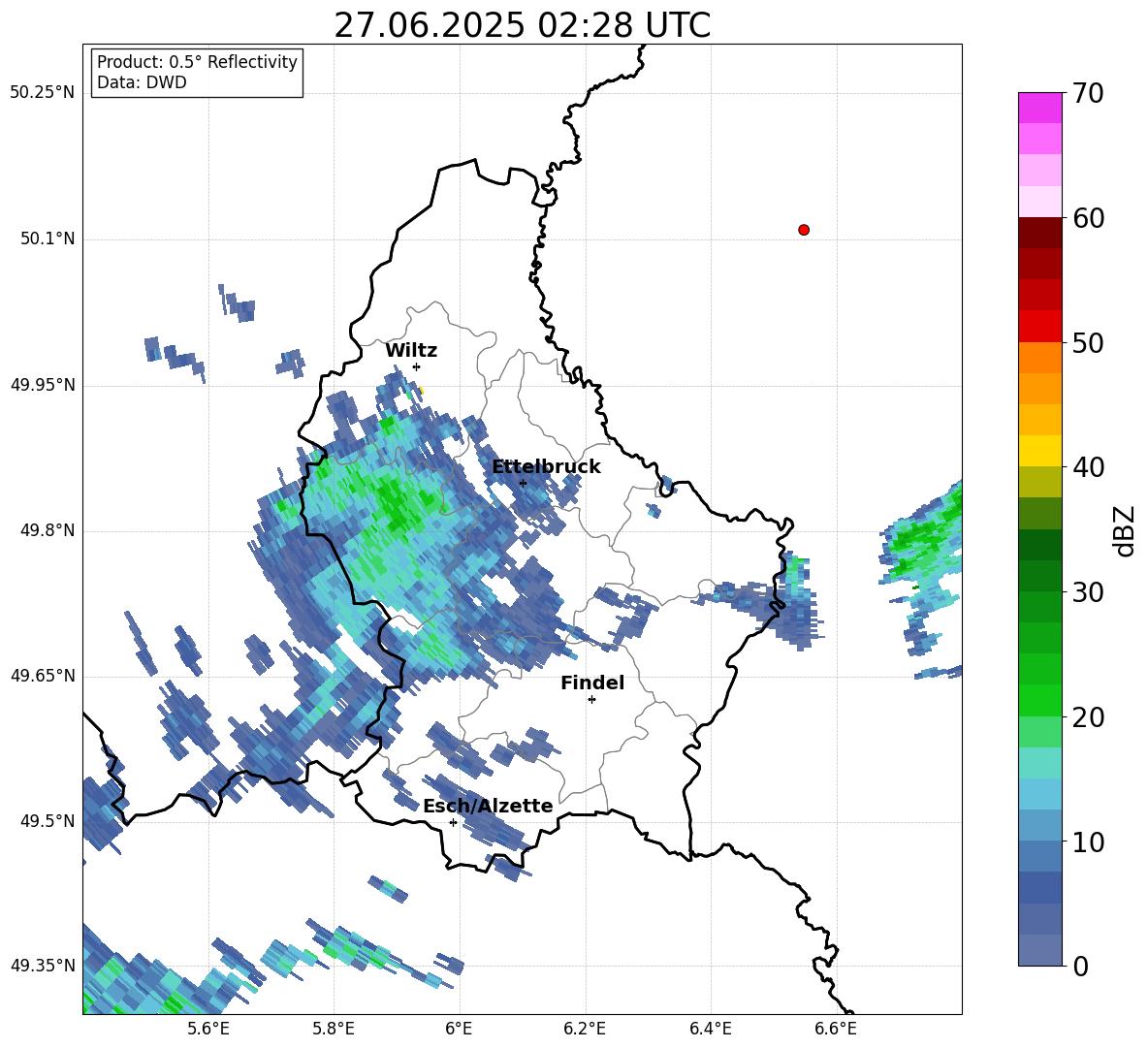Click the 5.6°E longitude tick label
Screen dimensions: 1148x1048
tap(207, 1029)
